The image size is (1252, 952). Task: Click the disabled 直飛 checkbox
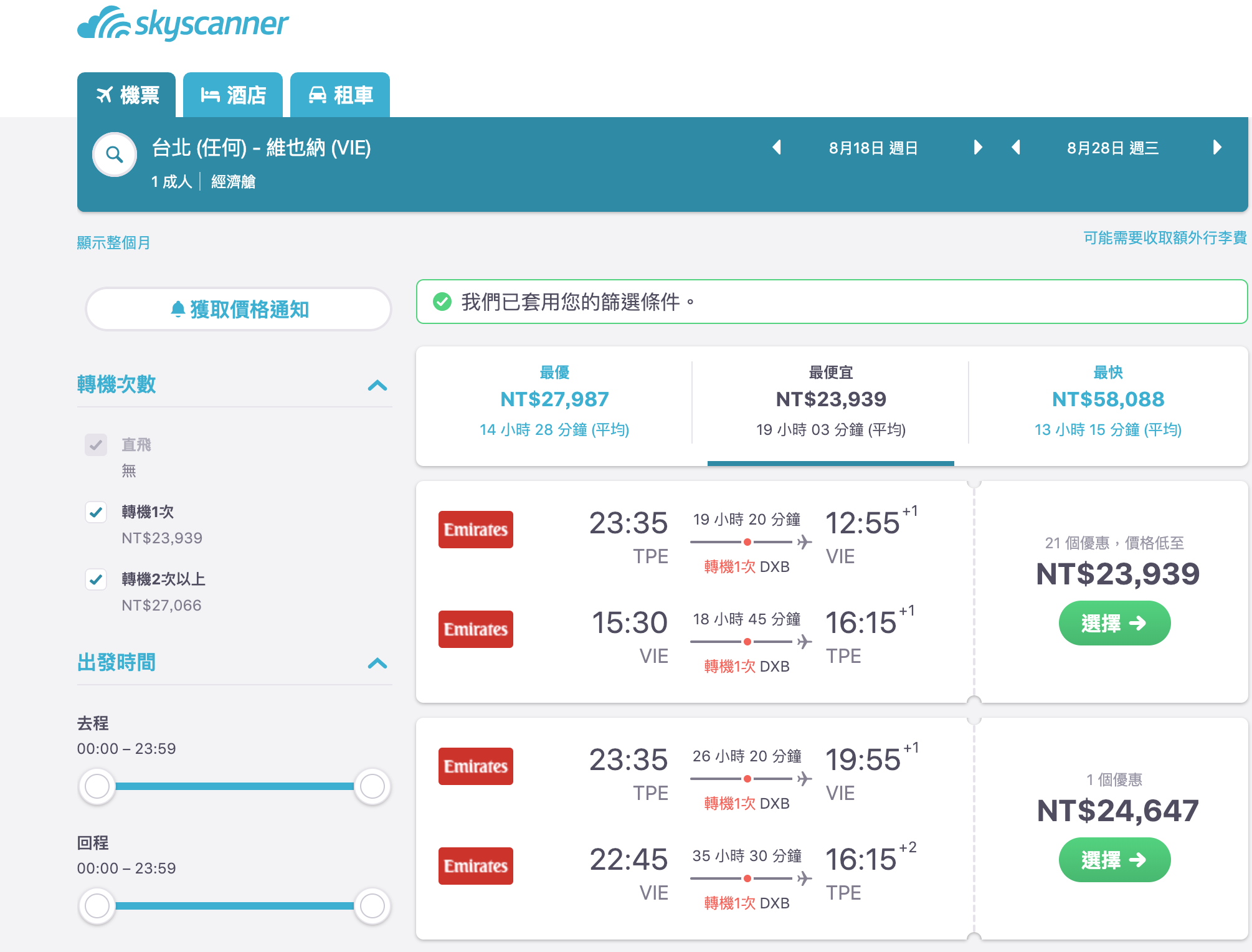click(97, 445)
